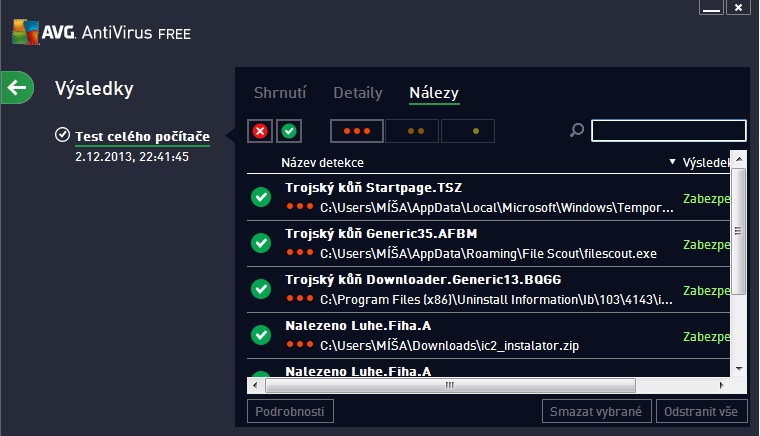760x436 pixels.
Task: Click the check-circle icon beside Test celého počítače
Action: tap(63, 135)
